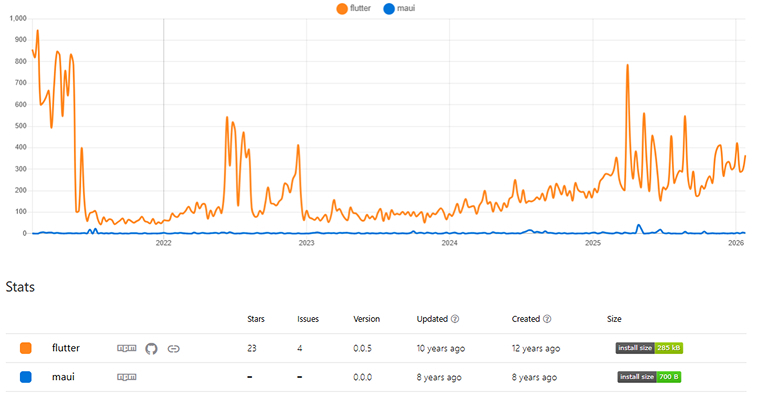Screen dimensions: 760x395
Task: Toggle the flutter series in the chart legend
Action: point(354,8)
